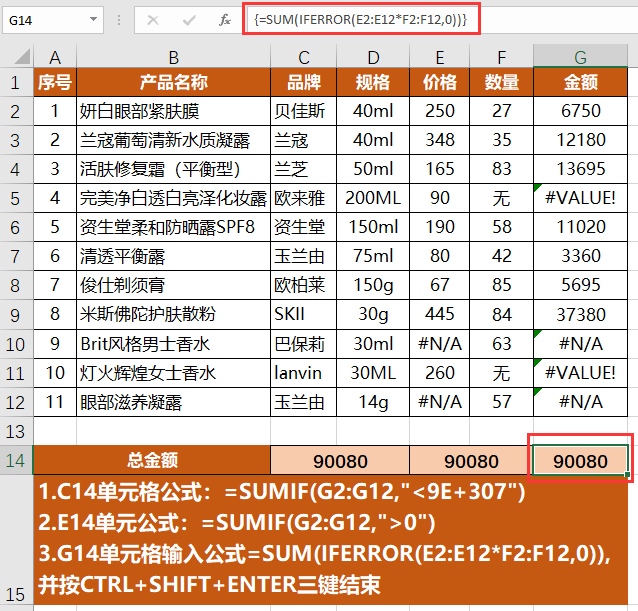Click the 品牌 header cell
Viewport: 638px width, 611px height.
coord(304,83)
